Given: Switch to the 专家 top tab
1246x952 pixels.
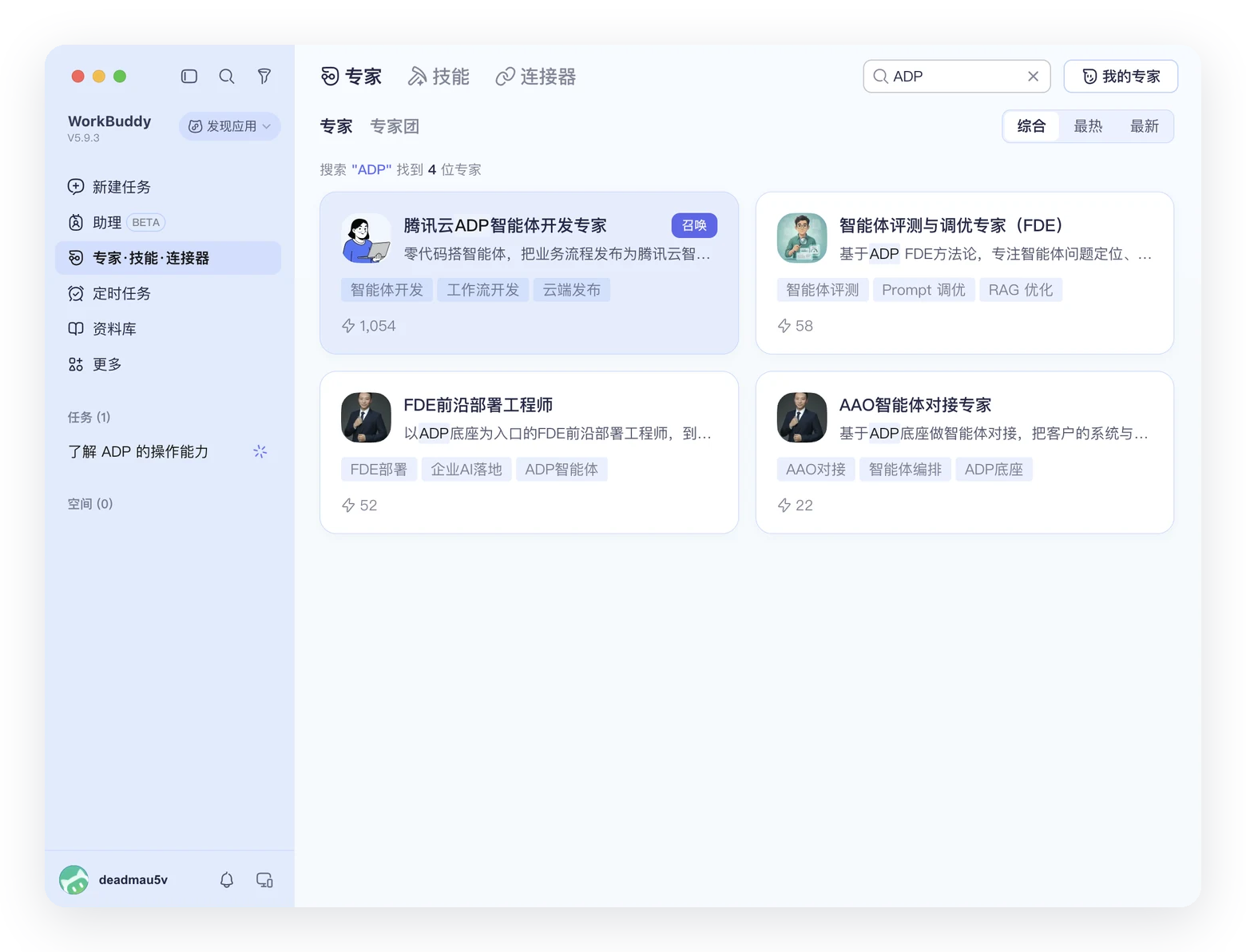Looking at the screenshot, I should click(351, 77).
